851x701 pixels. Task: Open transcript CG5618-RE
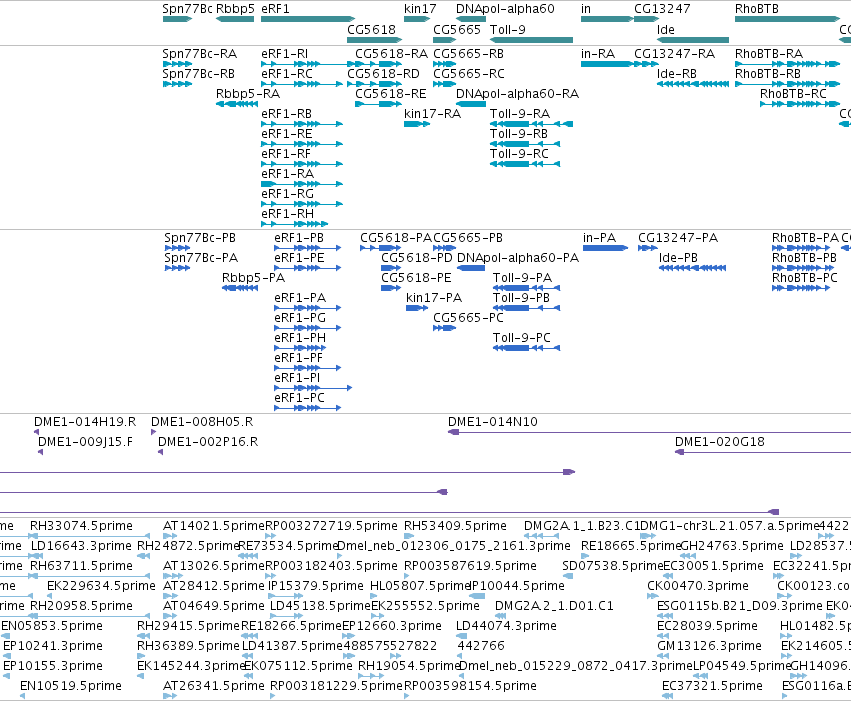pos(391,94)
